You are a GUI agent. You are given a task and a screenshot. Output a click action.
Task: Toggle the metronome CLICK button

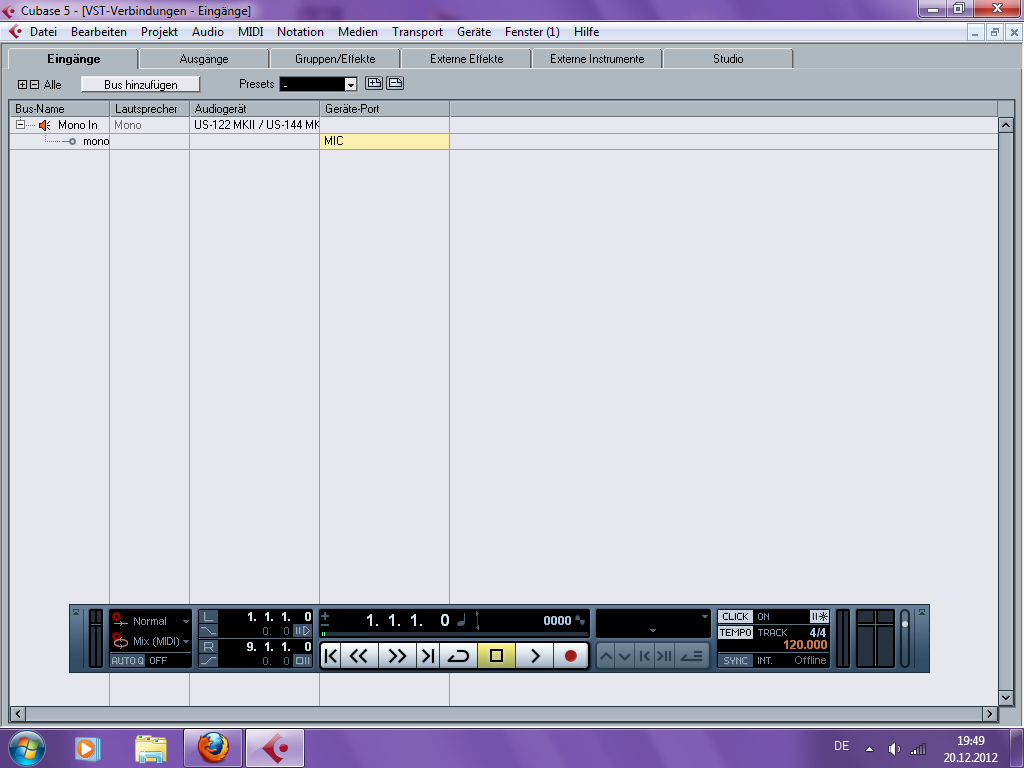(x=735, y=616)
